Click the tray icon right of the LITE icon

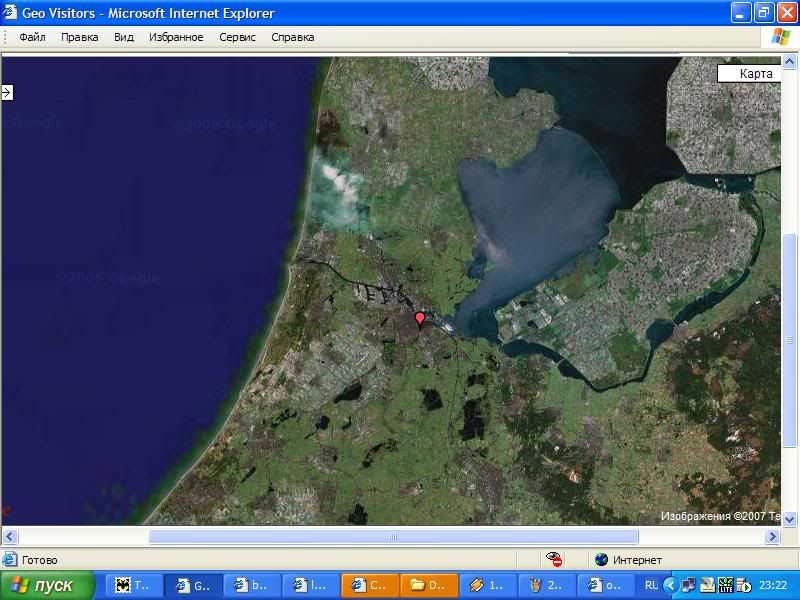click(743, 585)
